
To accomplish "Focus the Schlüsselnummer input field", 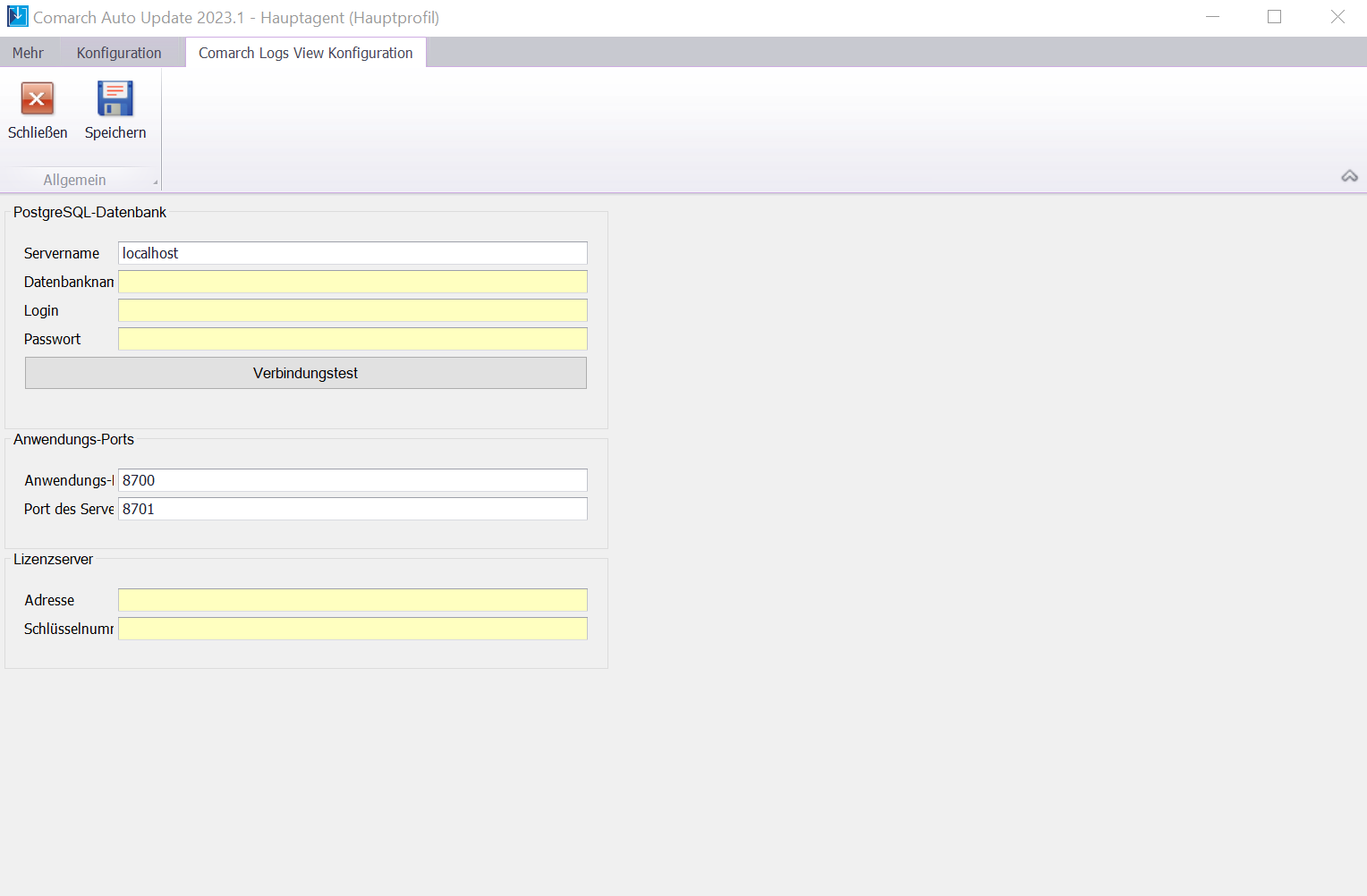I will pos(352,629).
